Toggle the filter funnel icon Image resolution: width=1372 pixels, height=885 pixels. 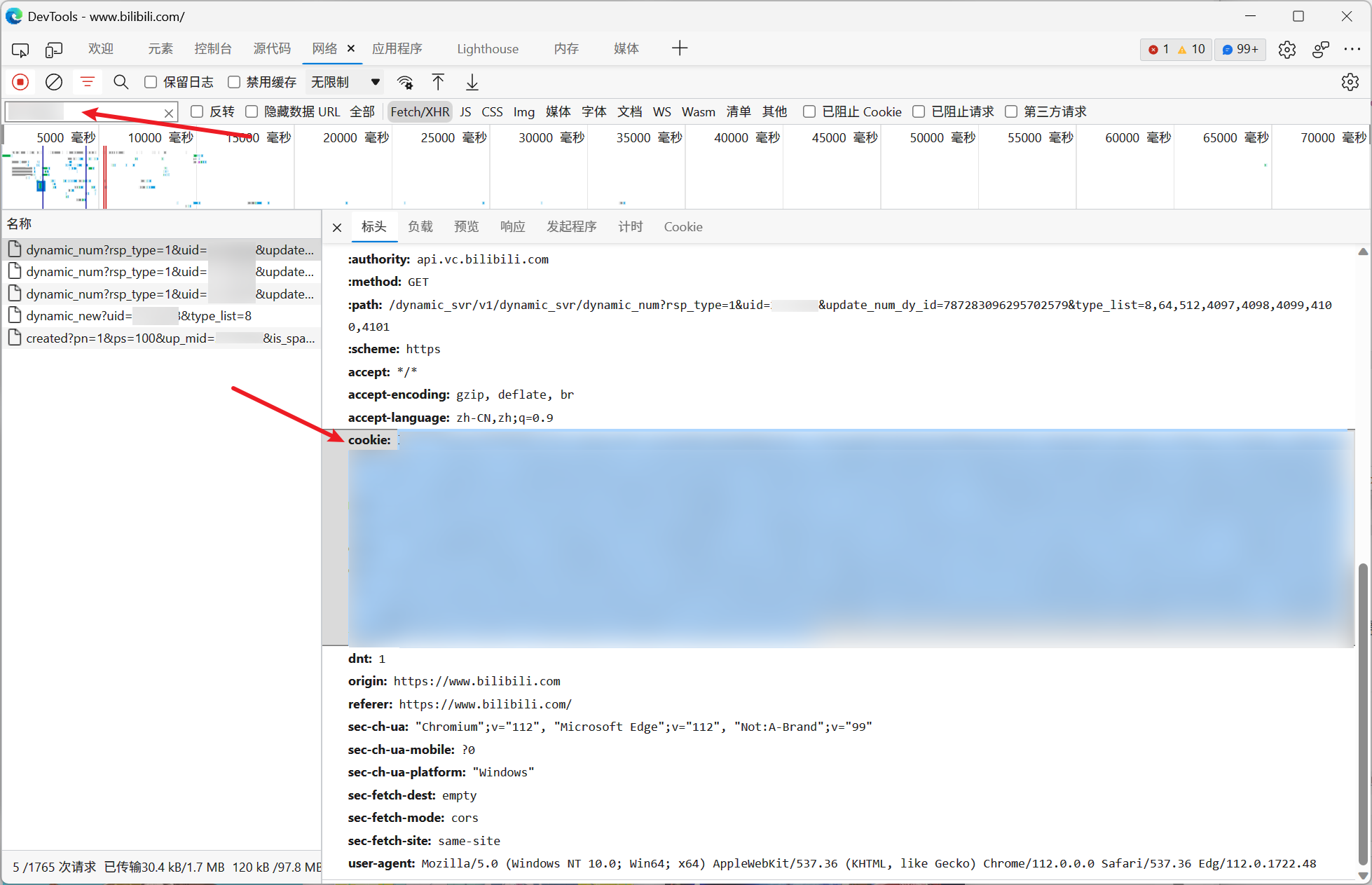pos(88,82)
